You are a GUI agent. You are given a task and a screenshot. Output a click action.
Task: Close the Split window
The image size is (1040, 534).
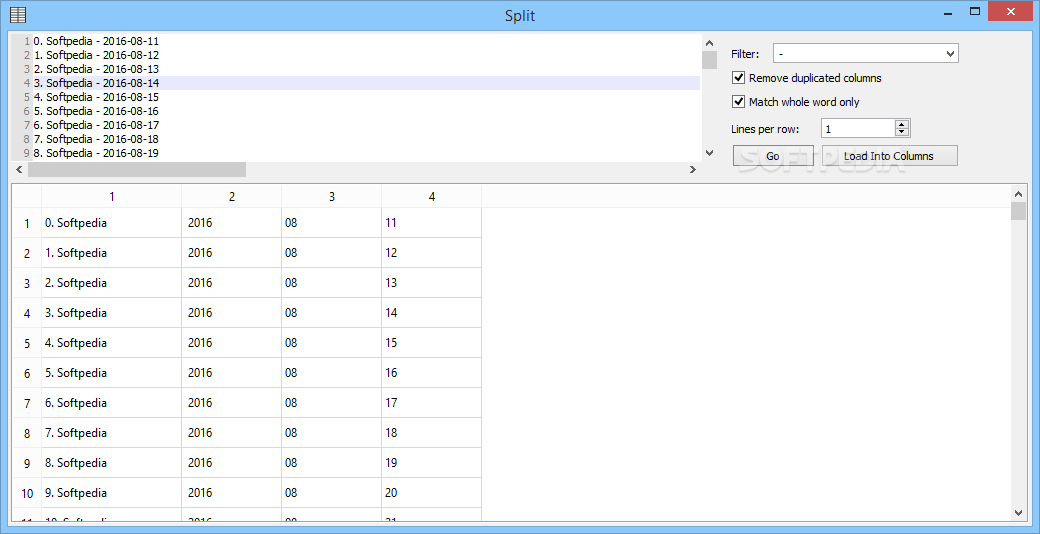point(1011,11)
